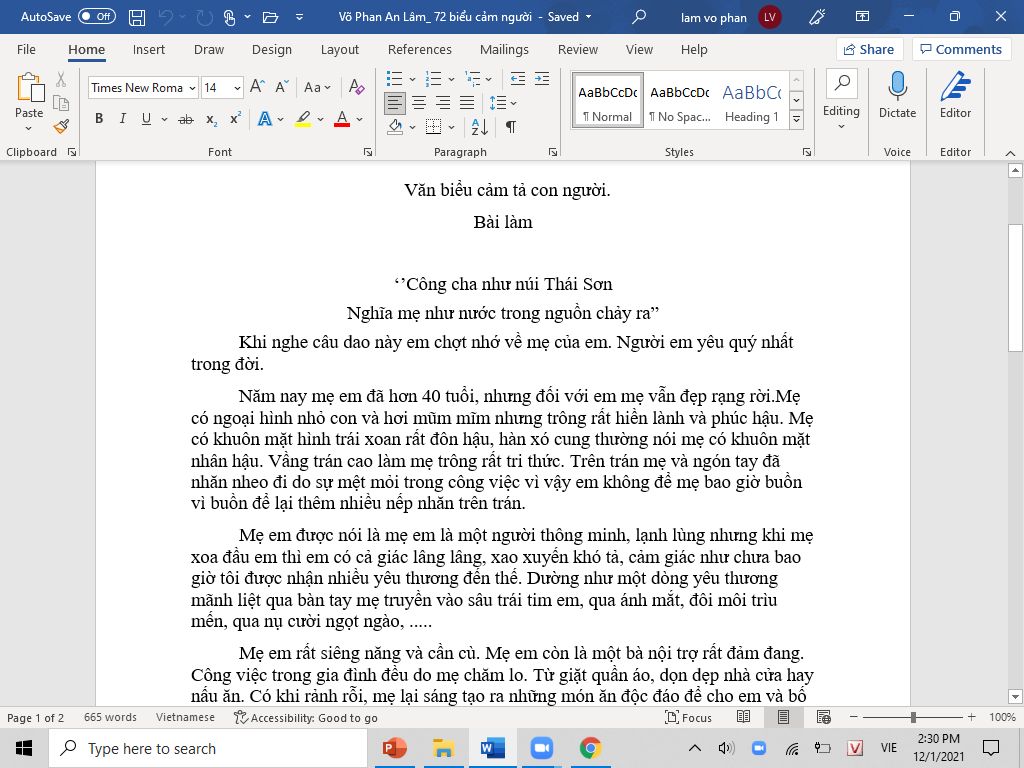Click the Numbering list icon
The image size is (1024, 768).
click(x=434, y=79)
